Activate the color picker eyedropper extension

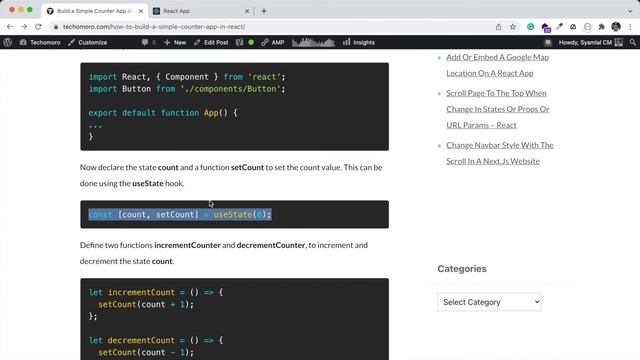coord(560,27)
